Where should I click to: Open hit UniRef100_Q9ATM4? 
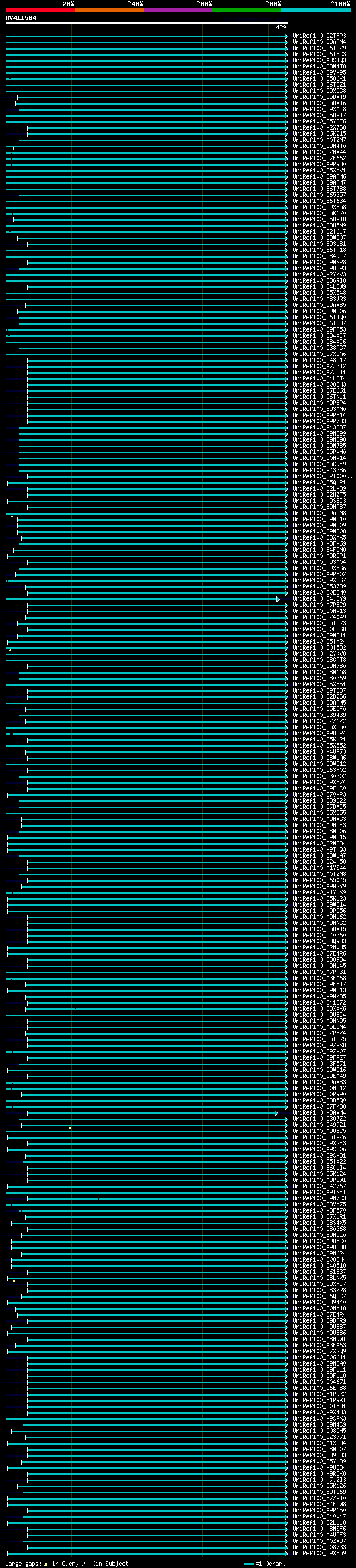[x=319, y=42]
